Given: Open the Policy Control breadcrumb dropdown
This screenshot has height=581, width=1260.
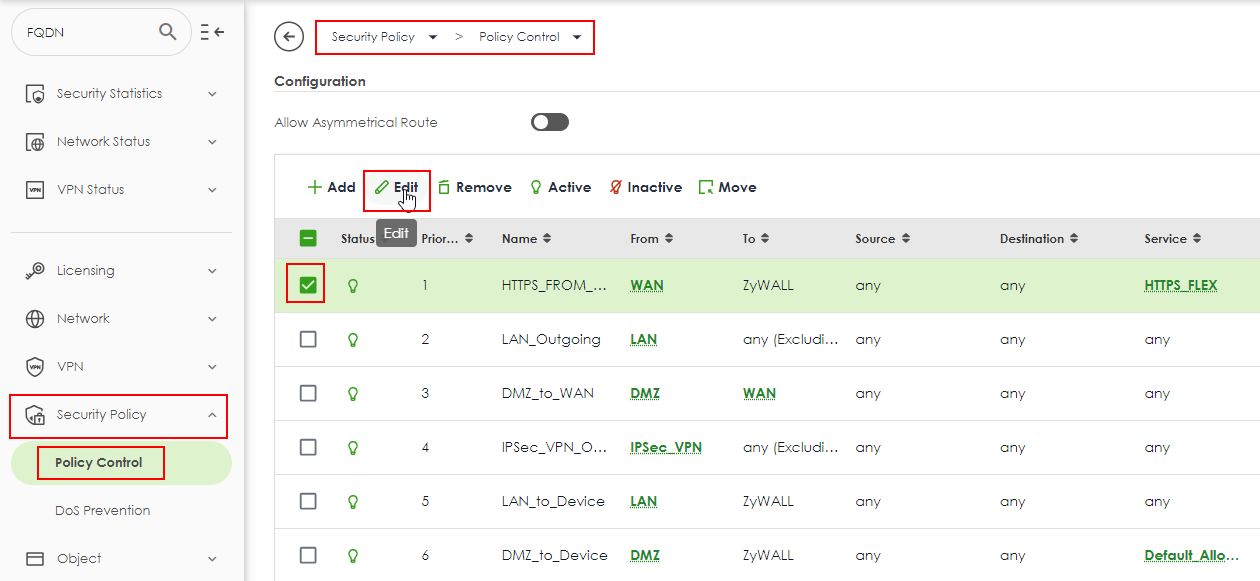Looking at the screenshot, I should 577,37.
